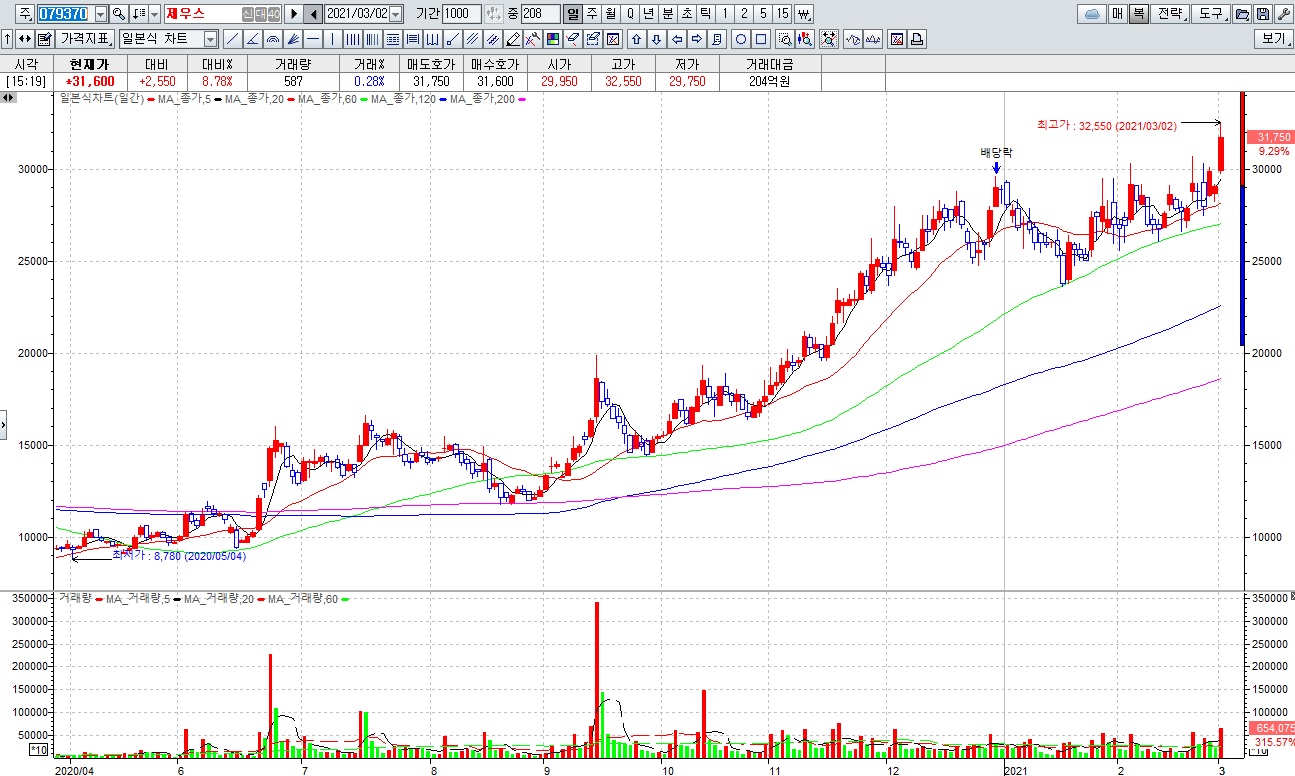Open the '전략' strategy dropdown
Viewport: 1295px width, 776px height.
pyautogui.click(x=1171, y=14)
